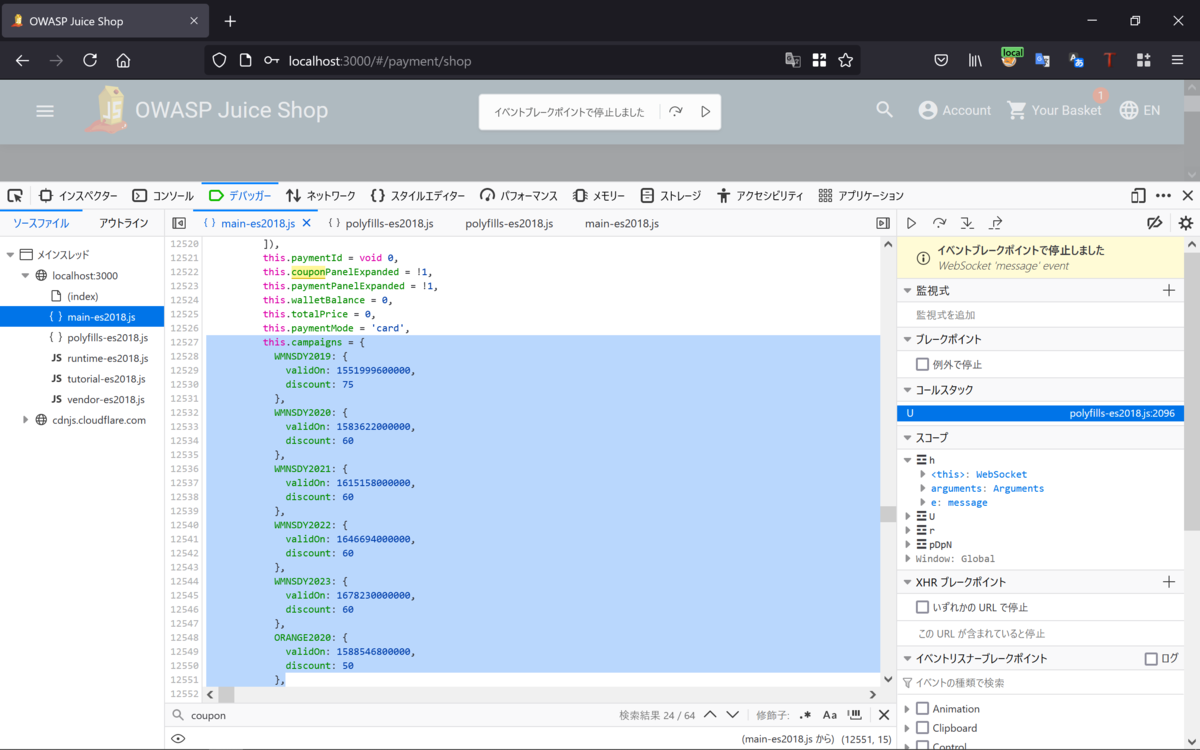Toggle whole word search modifier icon

(855, 715)
